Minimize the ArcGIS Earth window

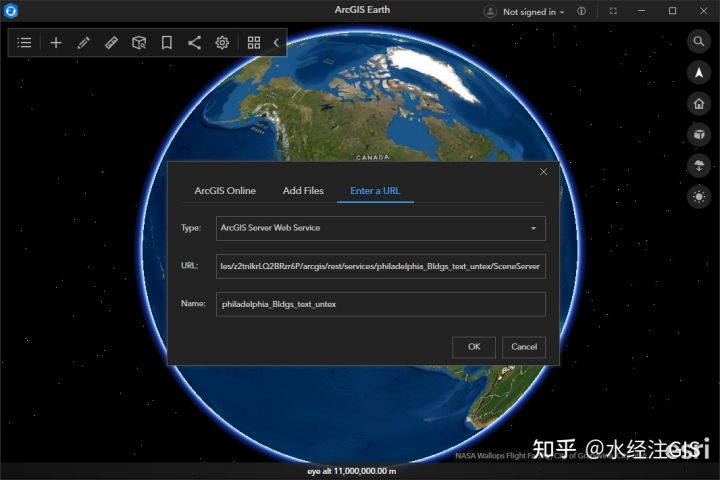pos(642,11)
